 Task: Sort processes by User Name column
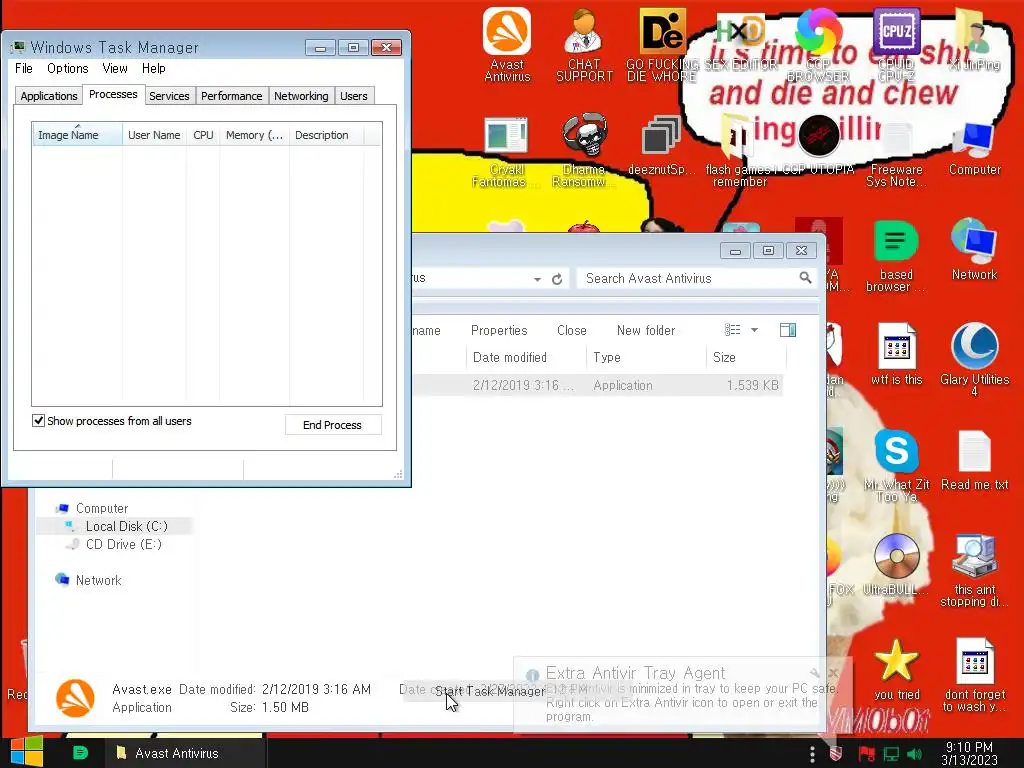click(154, 135)
